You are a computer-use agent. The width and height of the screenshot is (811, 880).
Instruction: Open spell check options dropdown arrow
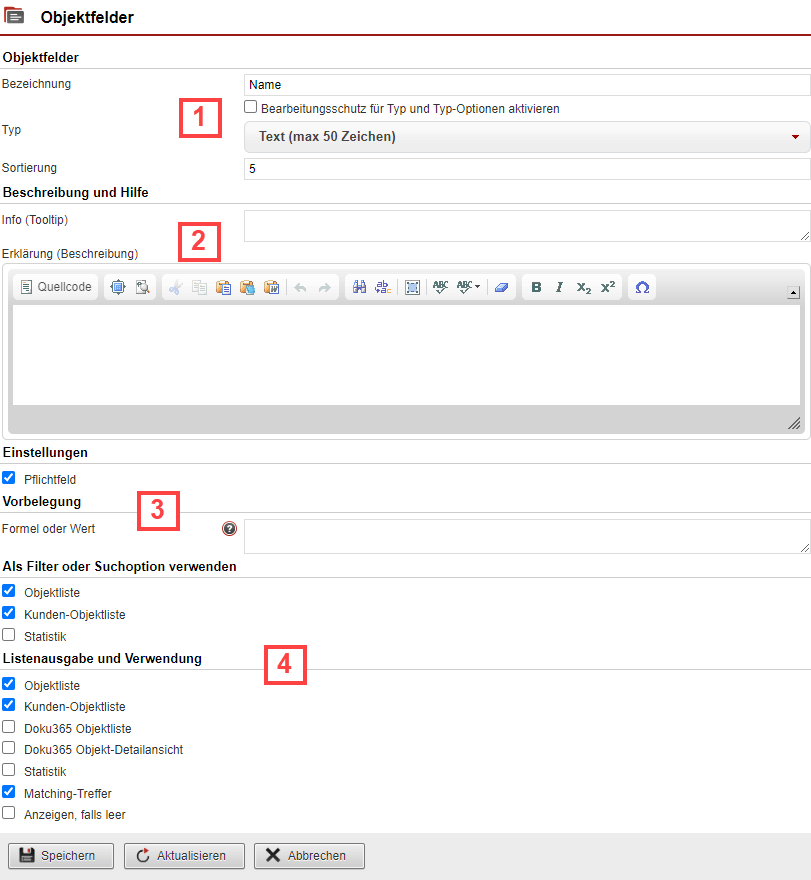477,288
